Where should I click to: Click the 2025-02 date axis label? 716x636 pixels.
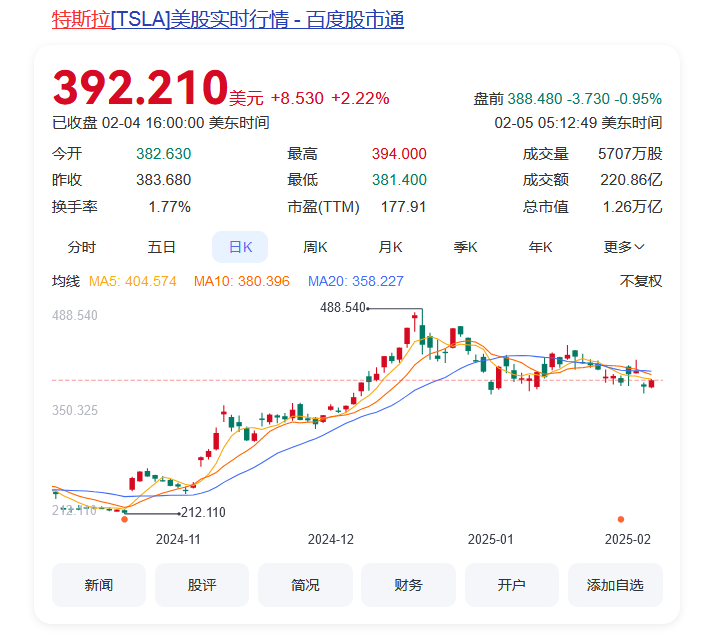[628, 539]
